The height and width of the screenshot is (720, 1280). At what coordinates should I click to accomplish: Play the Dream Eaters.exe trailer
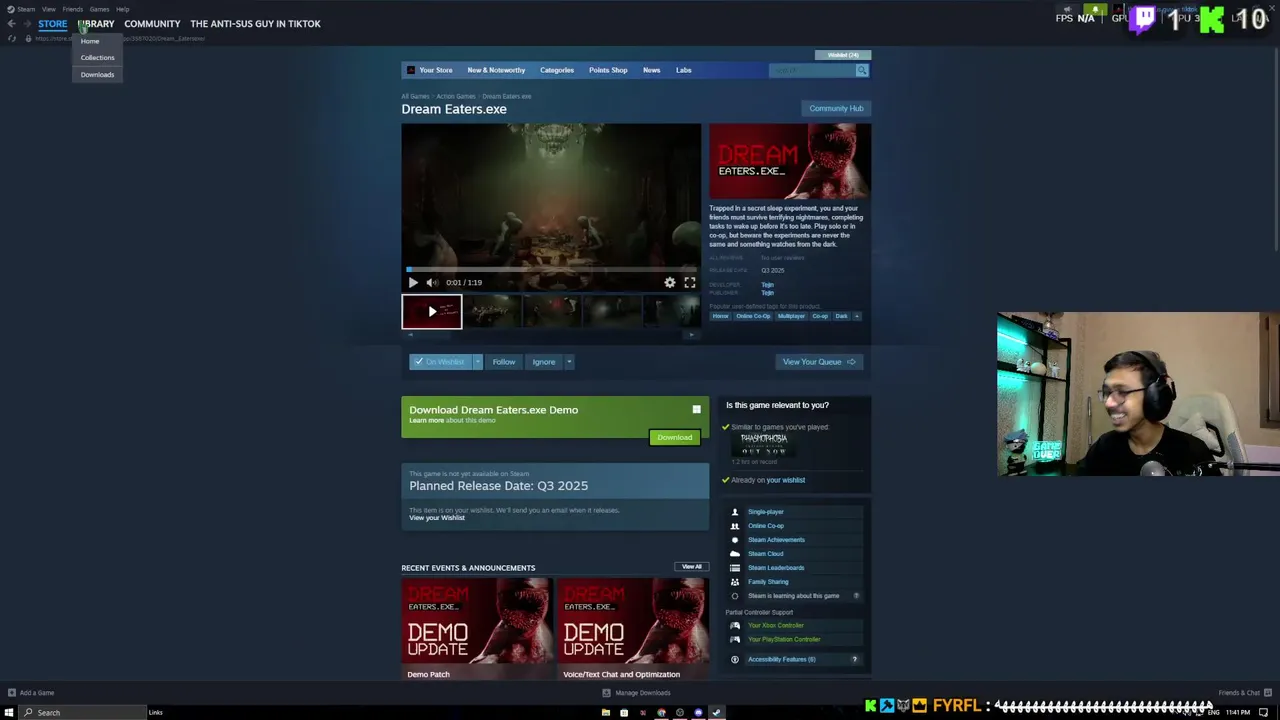pyautogui.click(x=413, y=283)
